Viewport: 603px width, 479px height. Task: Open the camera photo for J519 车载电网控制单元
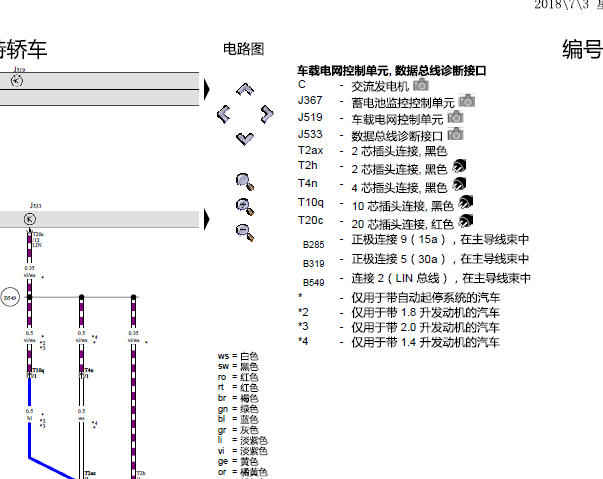click(x=455, y=117)
